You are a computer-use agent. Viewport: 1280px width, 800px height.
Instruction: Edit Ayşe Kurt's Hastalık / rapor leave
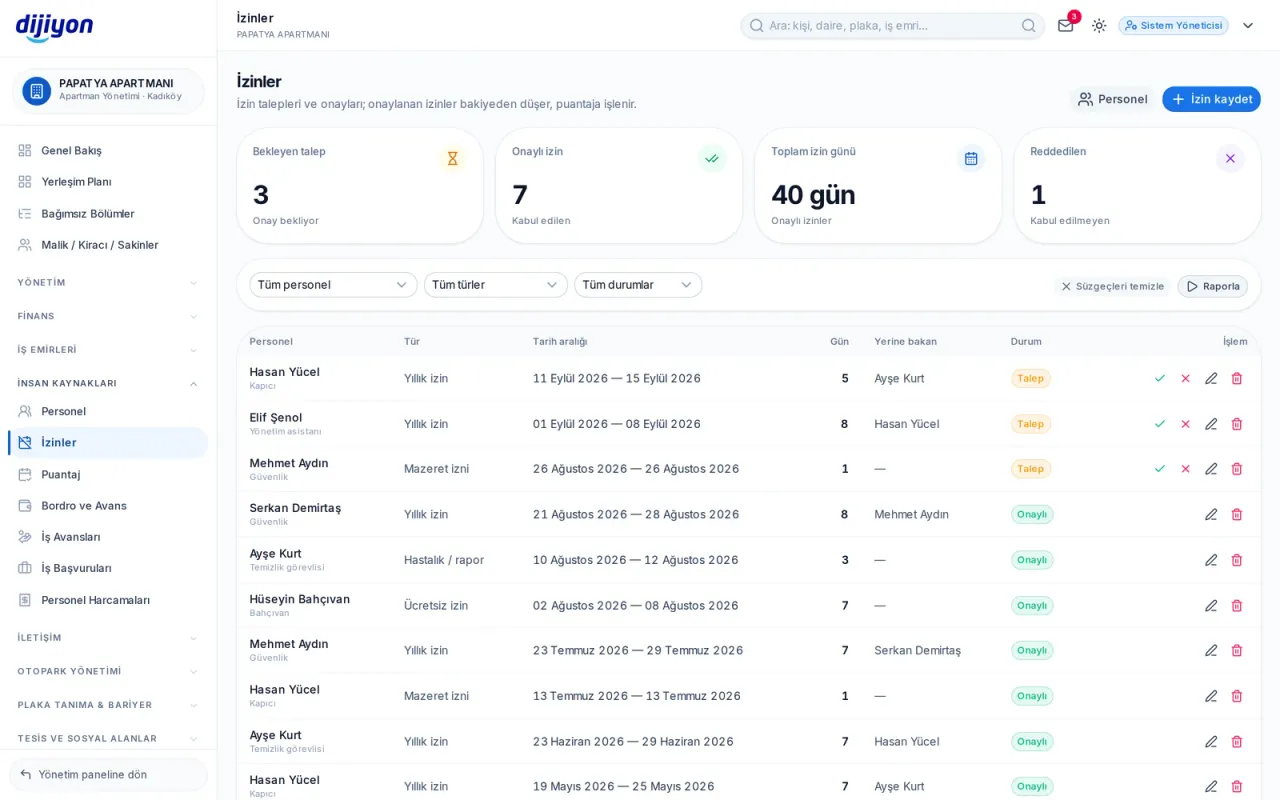click(1211, 560)
